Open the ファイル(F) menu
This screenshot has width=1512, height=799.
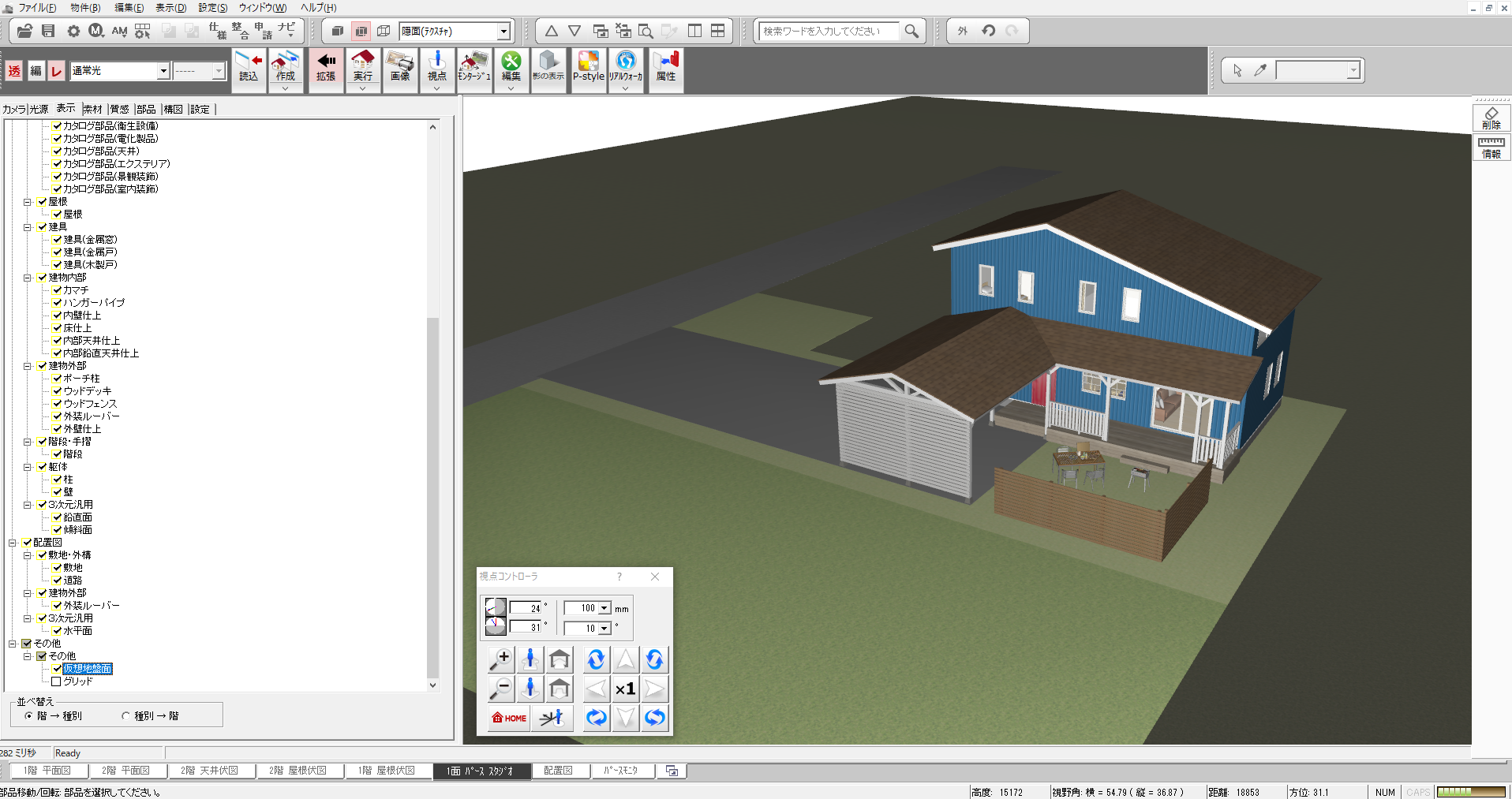(x=36, y=8)
